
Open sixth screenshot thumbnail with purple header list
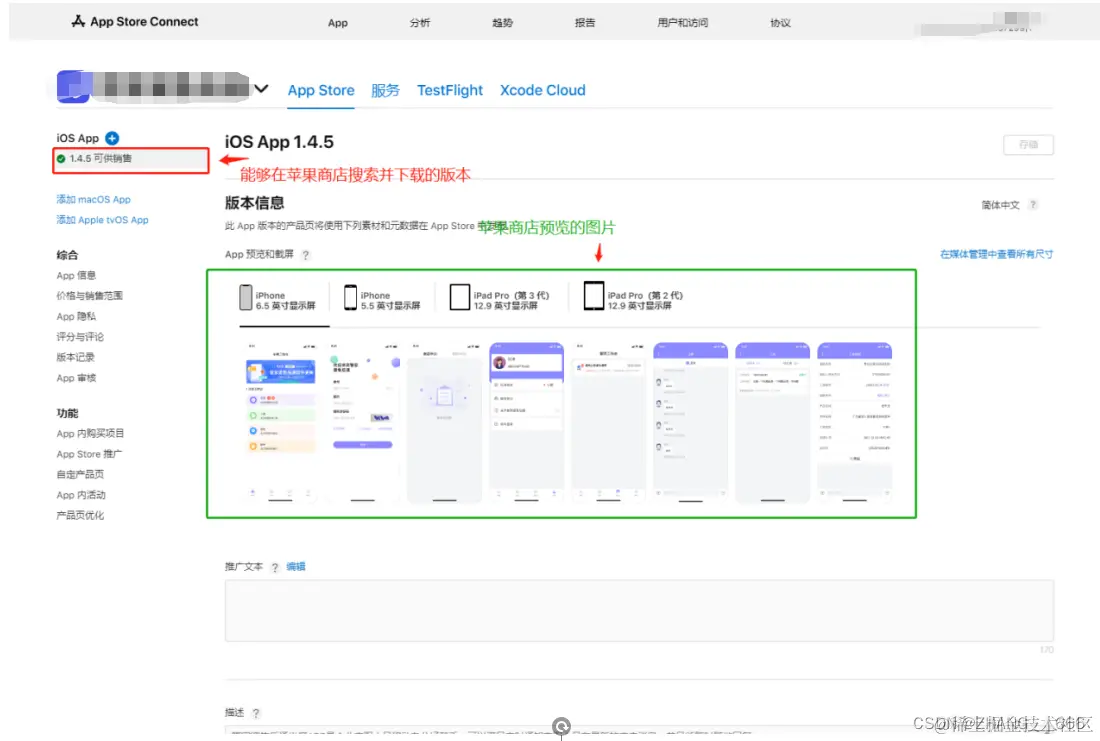(690, 422)
